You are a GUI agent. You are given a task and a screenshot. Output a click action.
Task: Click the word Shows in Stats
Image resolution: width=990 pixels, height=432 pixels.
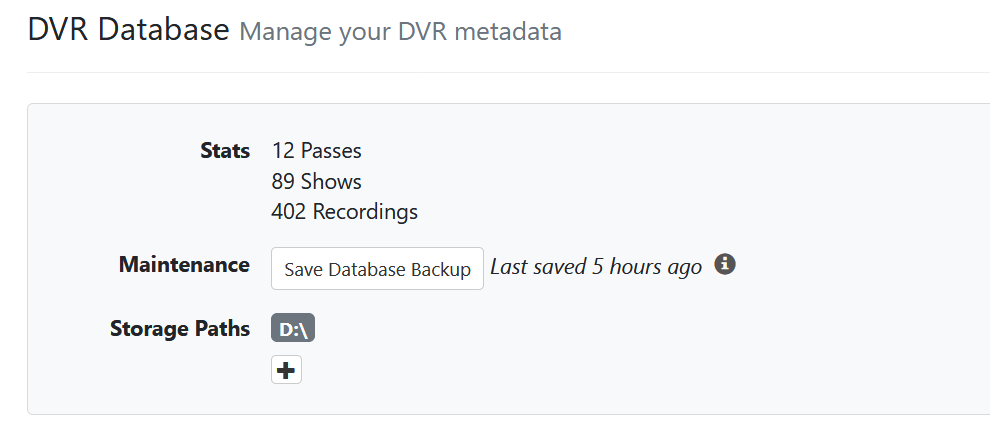click(x=331, y=182)
